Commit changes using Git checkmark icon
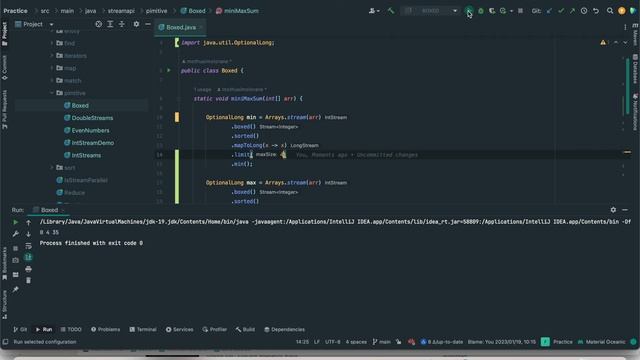Screen dimensions: 640x360 [x=561, y=11]
